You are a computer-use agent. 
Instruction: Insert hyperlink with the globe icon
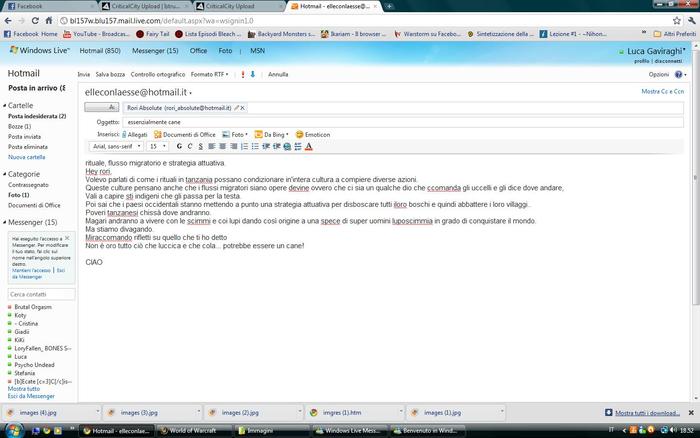[287, 146]
